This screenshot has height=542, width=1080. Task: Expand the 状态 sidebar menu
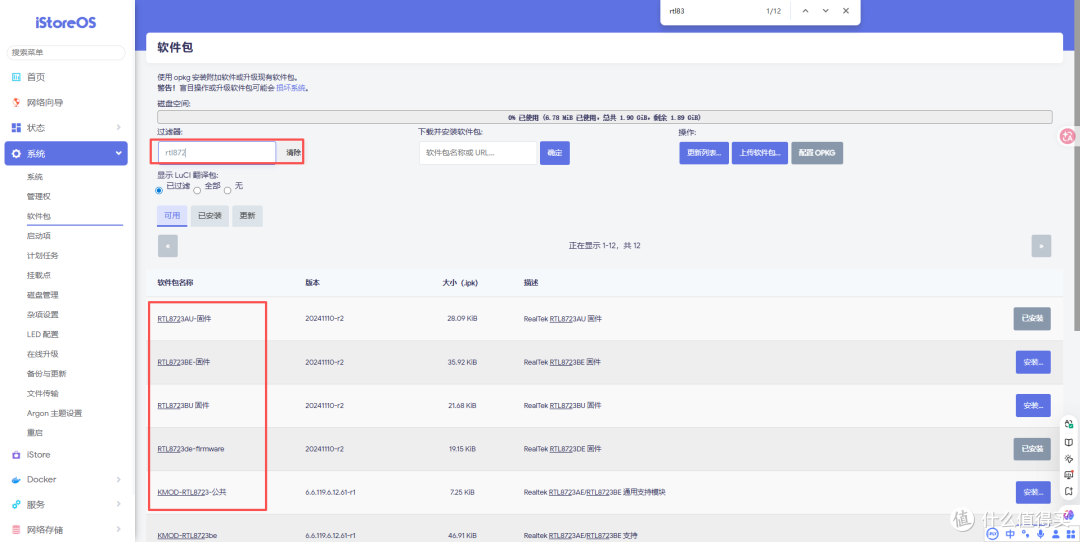click(x=118, y=127)
